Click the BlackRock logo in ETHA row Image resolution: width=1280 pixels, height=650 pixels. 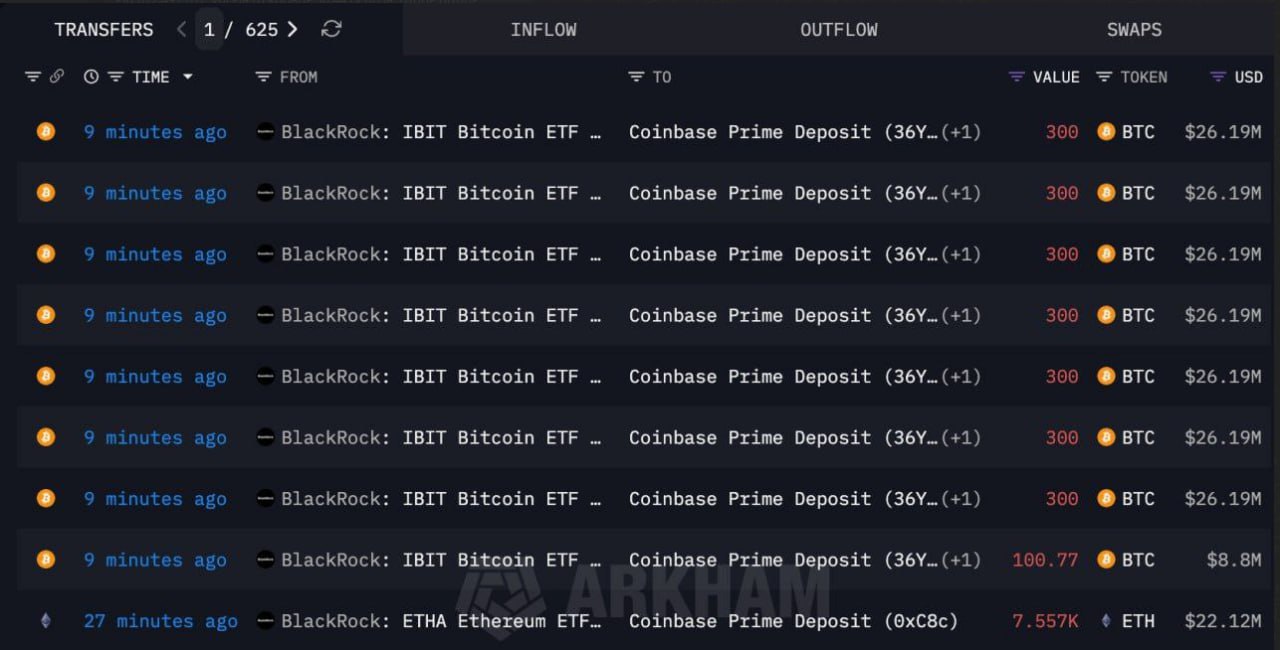point(265,621)
